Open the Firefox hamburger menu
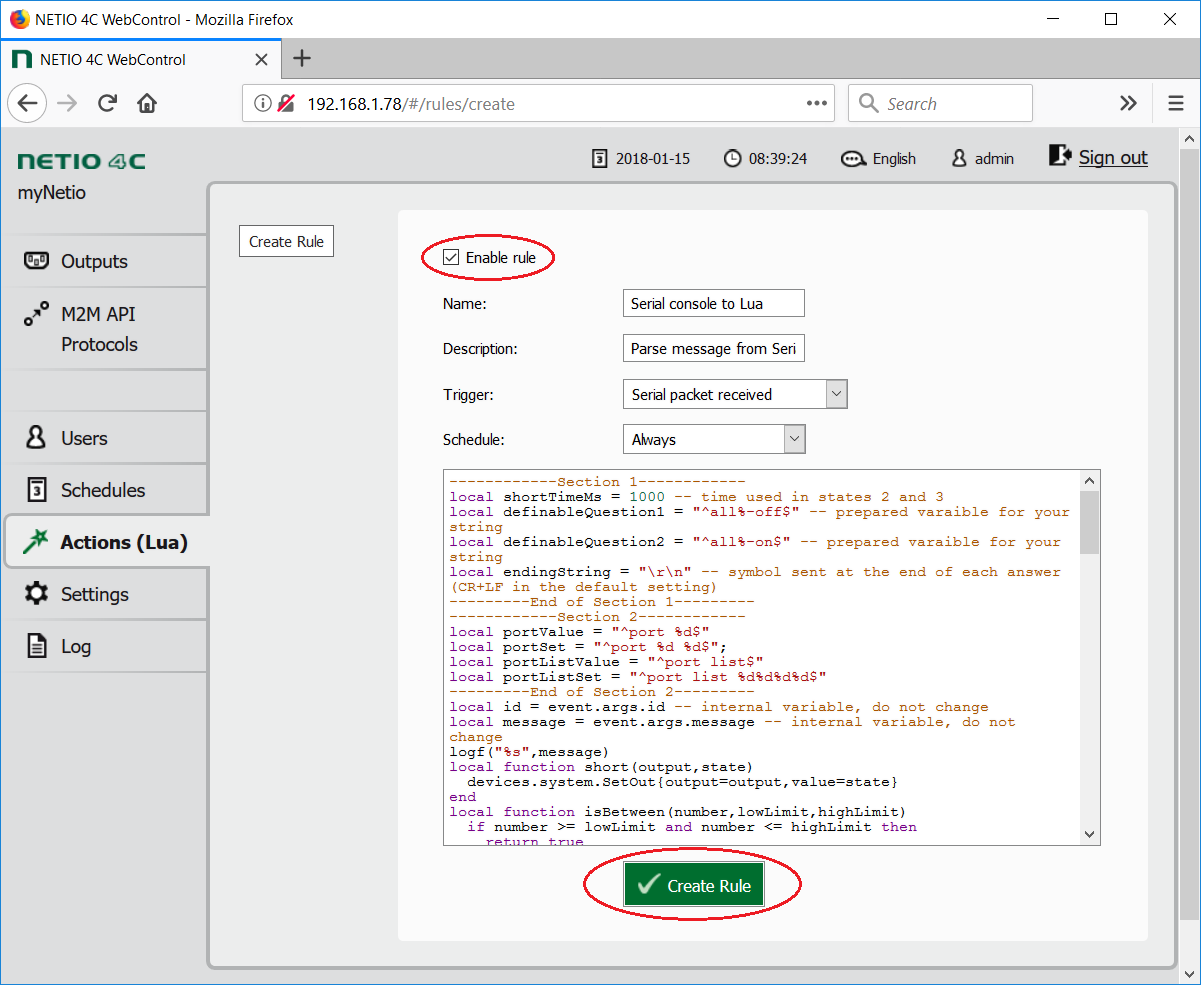The width and height of the screenshot is (1201, 985). [1175, 103]
